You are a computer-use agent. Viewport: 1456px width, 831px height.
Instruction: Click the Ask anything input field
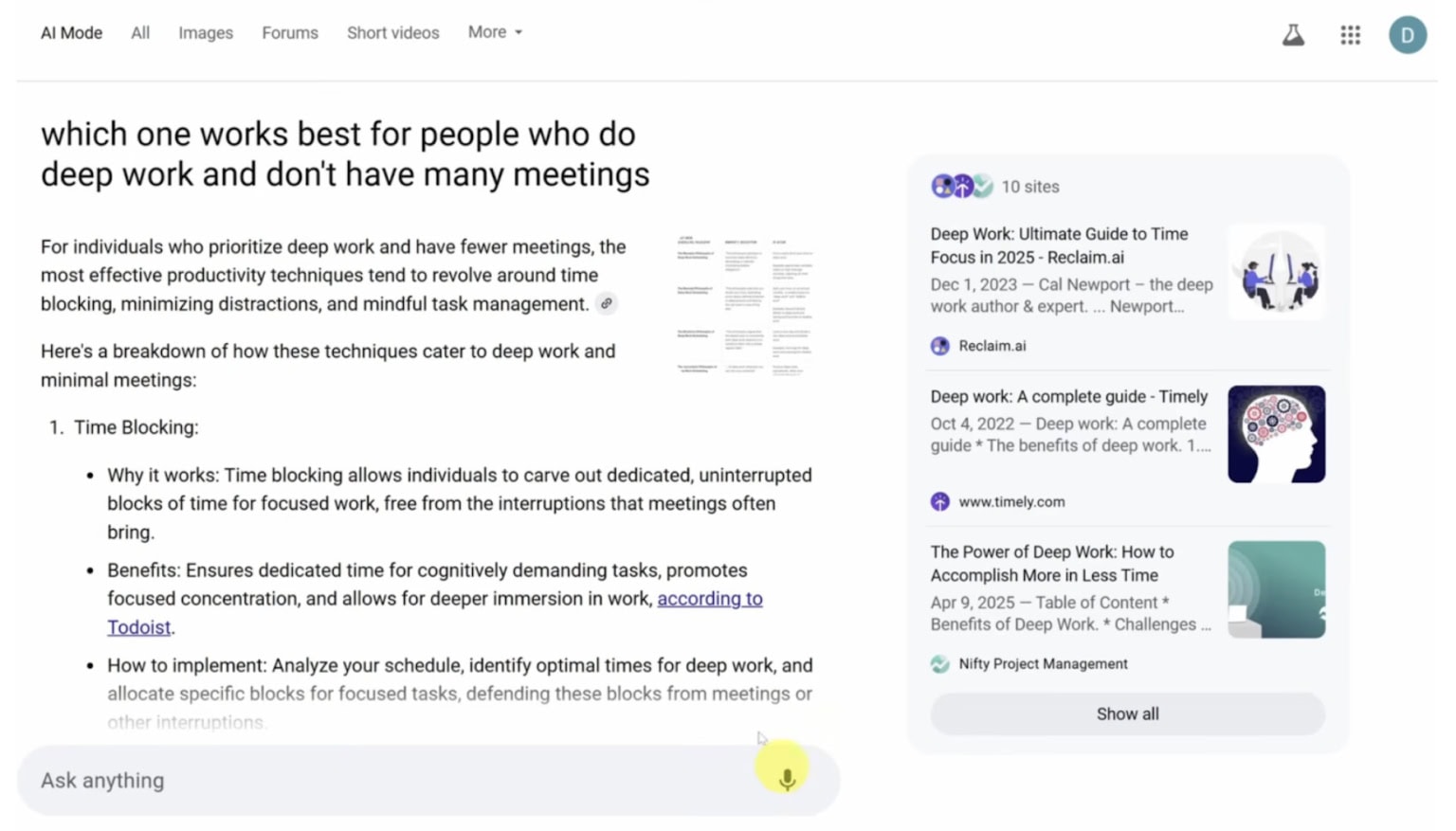click(379, 780)
